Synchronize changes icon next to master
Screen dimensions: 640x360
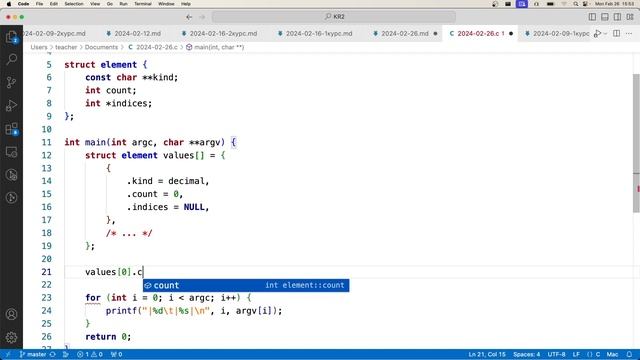53,354
